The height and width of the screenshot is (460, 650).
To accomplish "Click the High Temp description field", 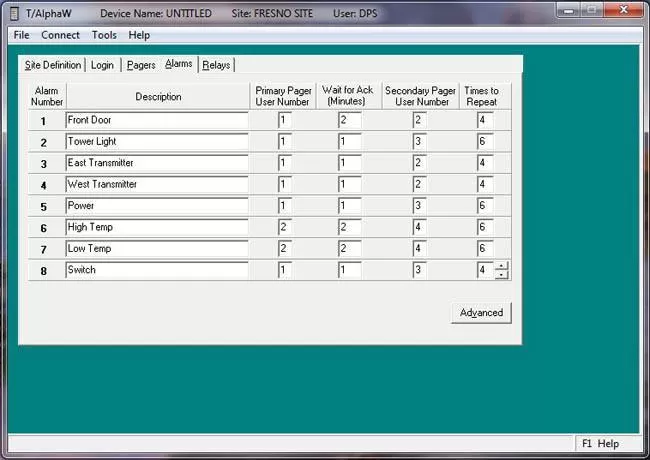I will (157, 227).
